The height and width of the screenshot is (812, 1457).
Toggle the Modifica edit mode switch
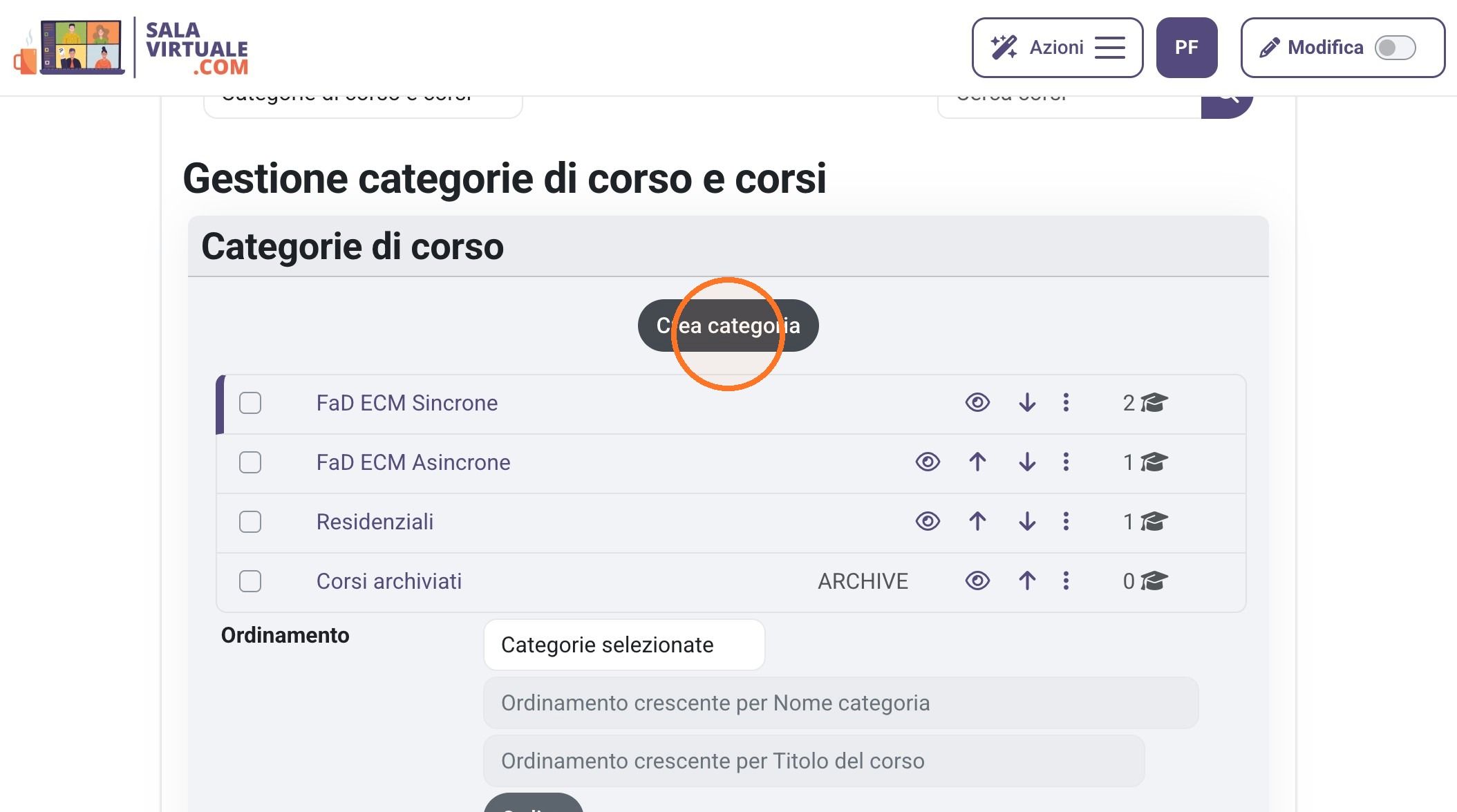coord(1395,48)
